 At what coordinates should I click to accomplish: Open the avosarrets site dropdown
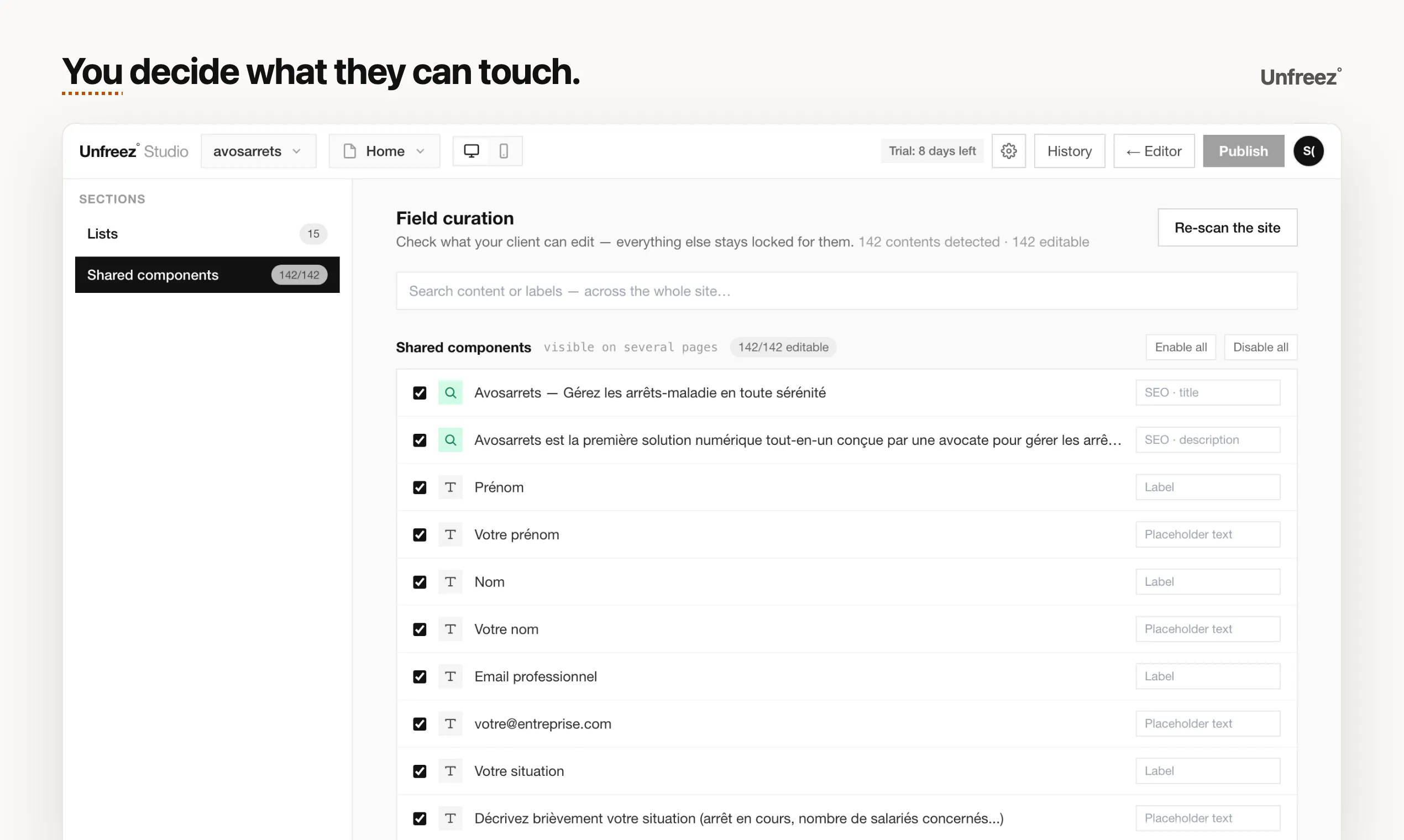pyautogui.click(x=258, y=151)
